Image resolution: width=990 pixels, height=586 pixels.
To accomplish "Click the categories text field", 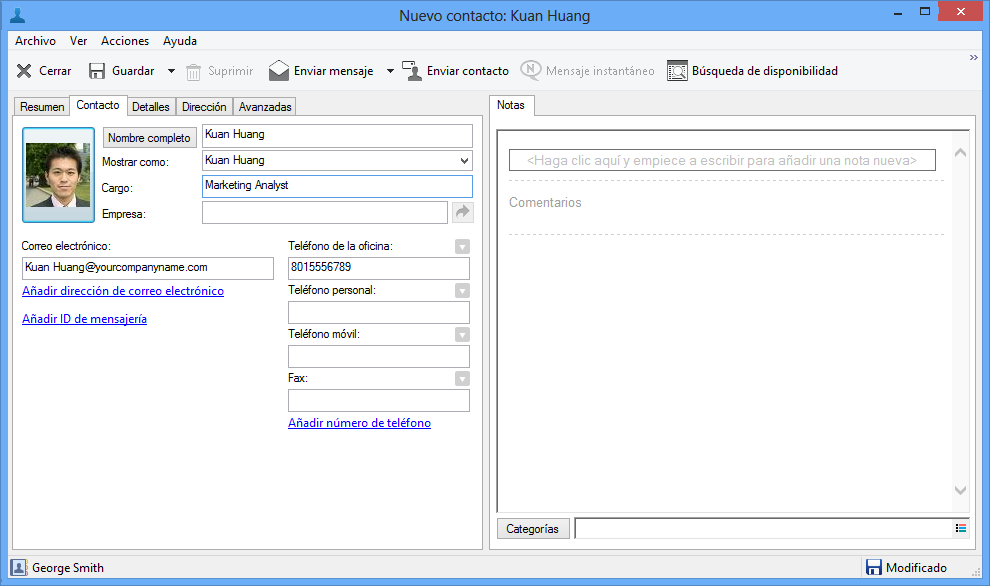I will (764, 529).
